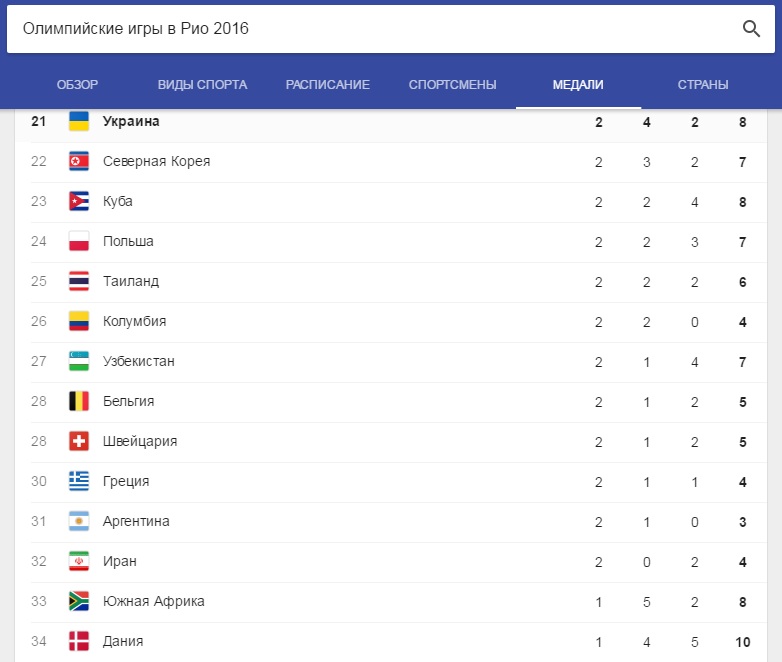Screen dimensions: 782x662
Task: Select the РАСПИСАНИЕ tab
Action: click(328, 85)
